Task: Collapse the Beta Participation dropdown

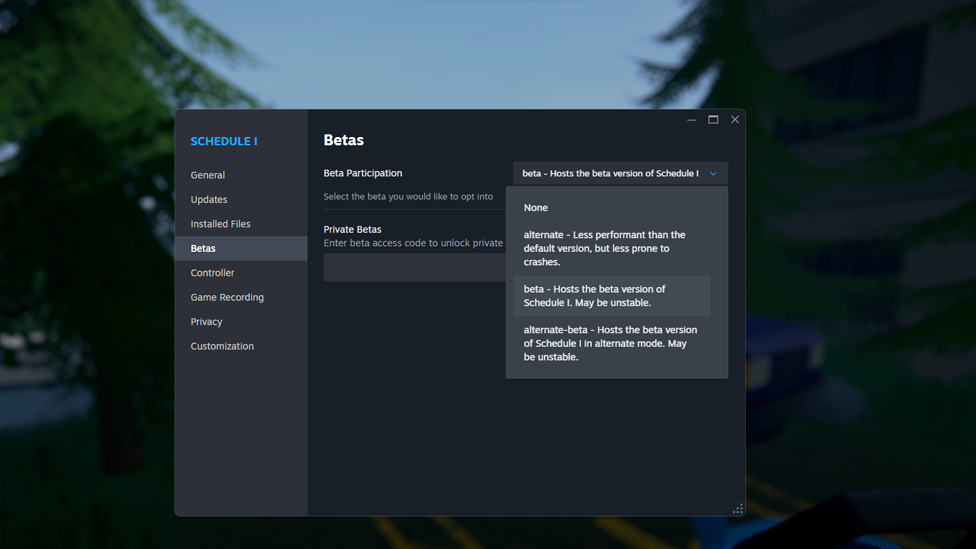Action: coord(620,173)
